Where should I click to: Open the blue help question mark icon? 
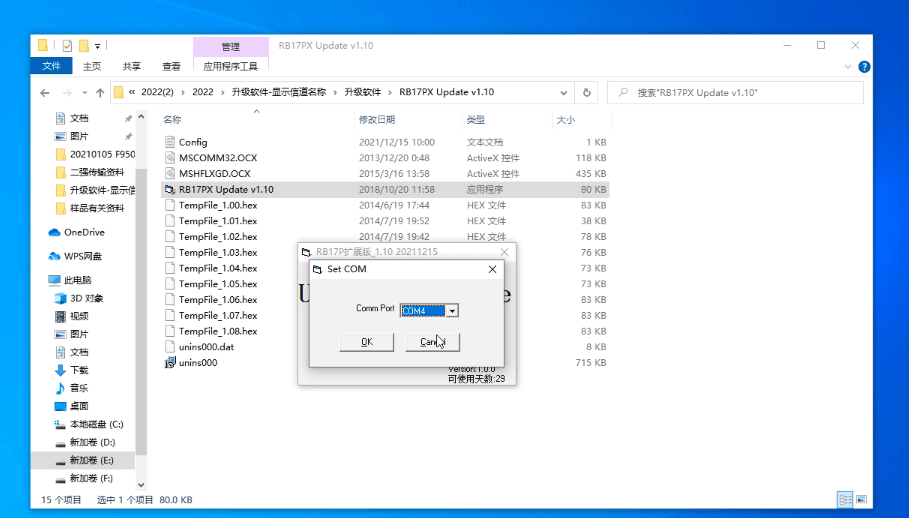point(864,66)
